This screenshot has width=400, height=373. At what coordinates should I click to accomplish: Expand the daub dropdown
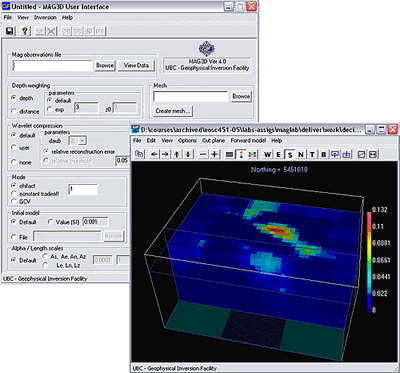82,141
